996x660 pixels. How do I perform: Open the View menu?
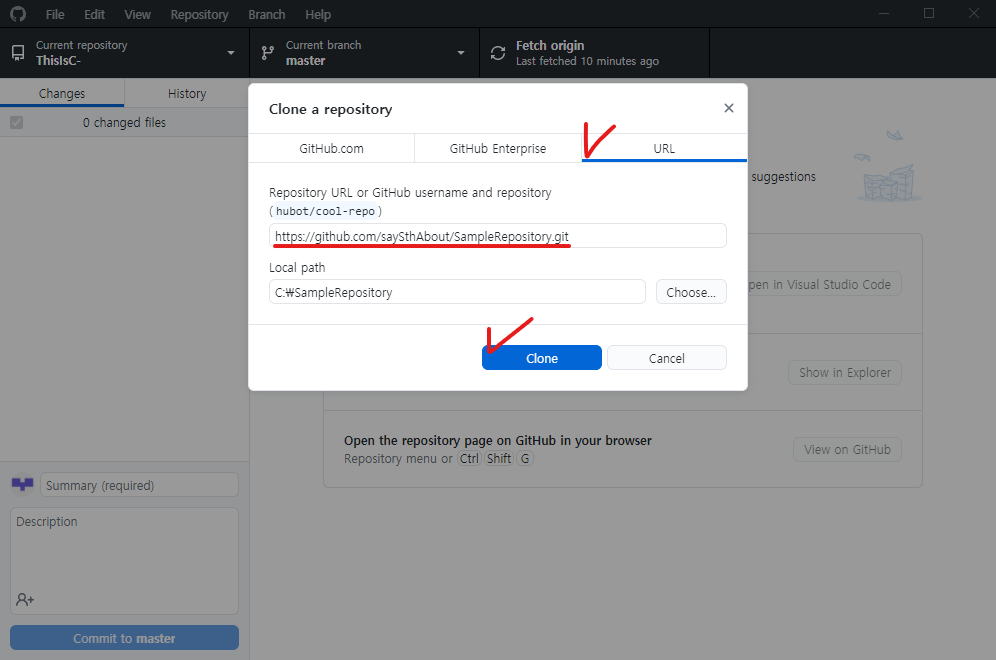click(x=137, y=14)
